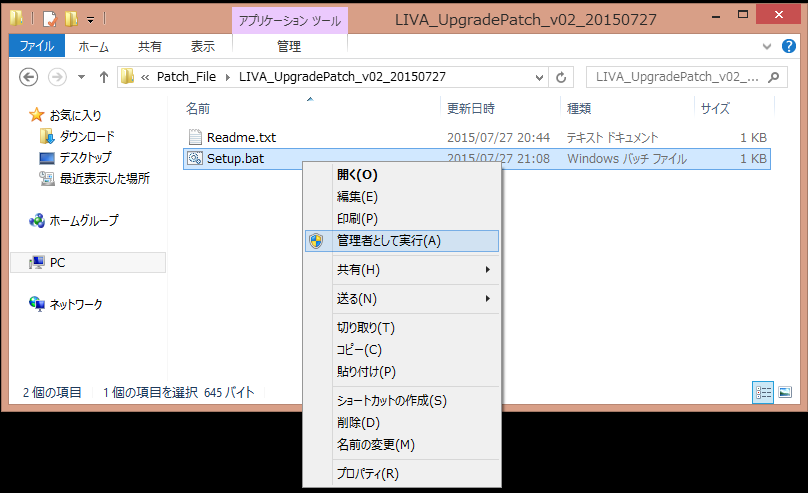Select the Setup.bat file name
Image resolution: width=808 pixels, height=493 pixels.
point(235,159)
